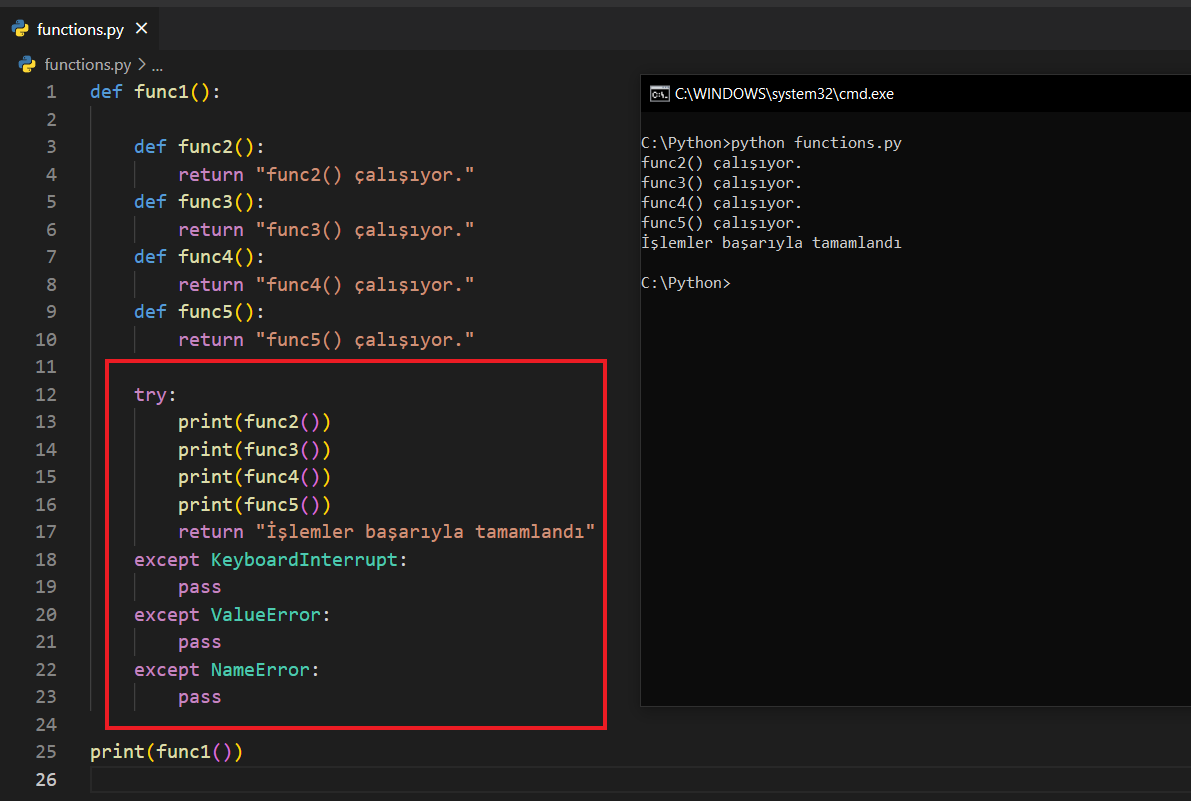
Task: Click the return string on line 17
Action: 425,532
